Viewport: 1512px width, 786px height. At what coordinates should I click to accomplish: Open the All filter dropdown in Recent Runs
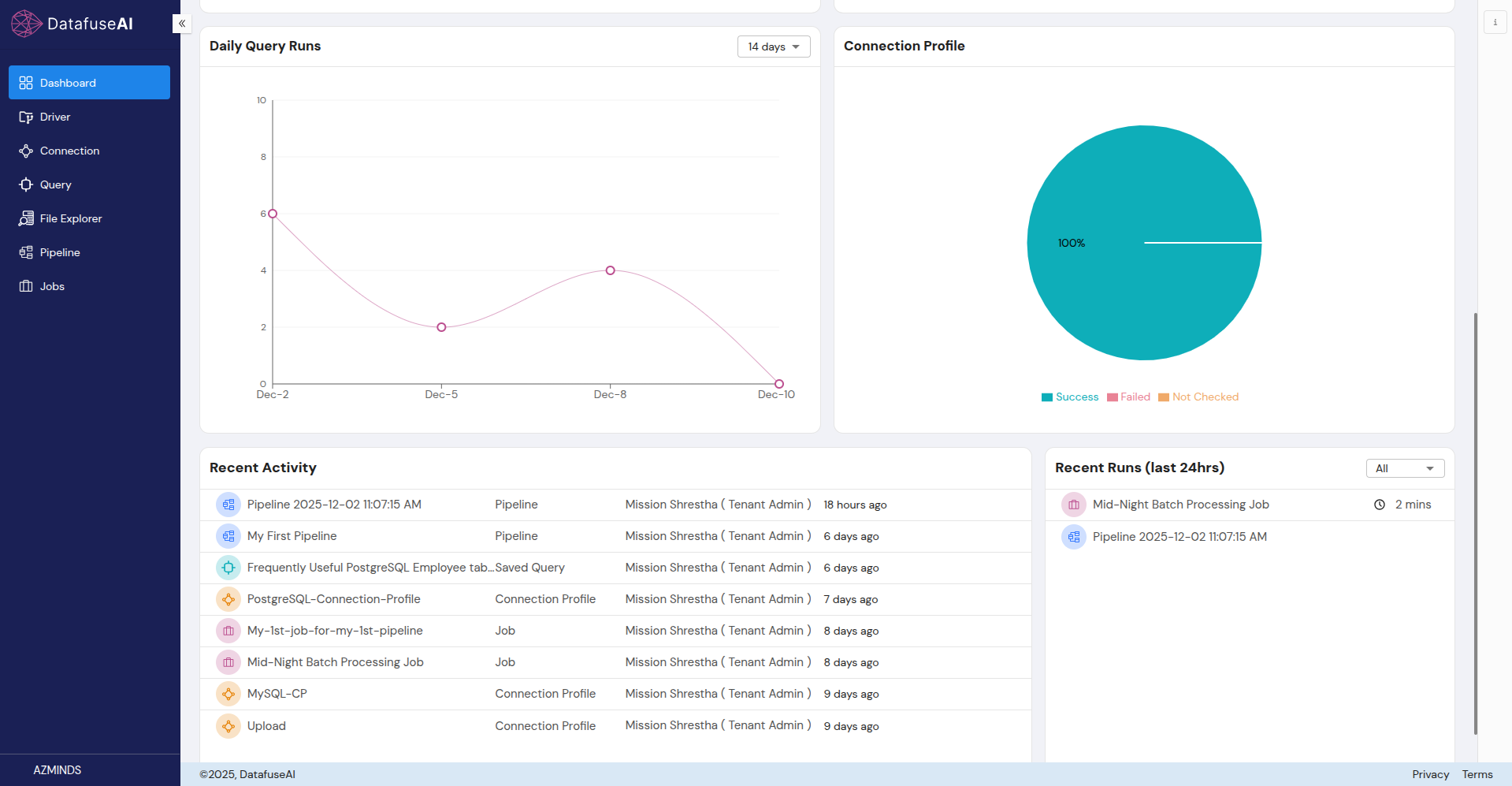tap(1405, 468)
